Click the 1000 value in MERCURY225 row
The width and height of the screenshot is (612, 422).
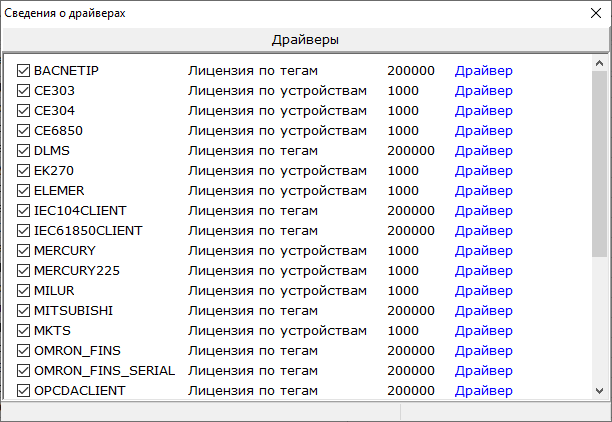point(403,271)
